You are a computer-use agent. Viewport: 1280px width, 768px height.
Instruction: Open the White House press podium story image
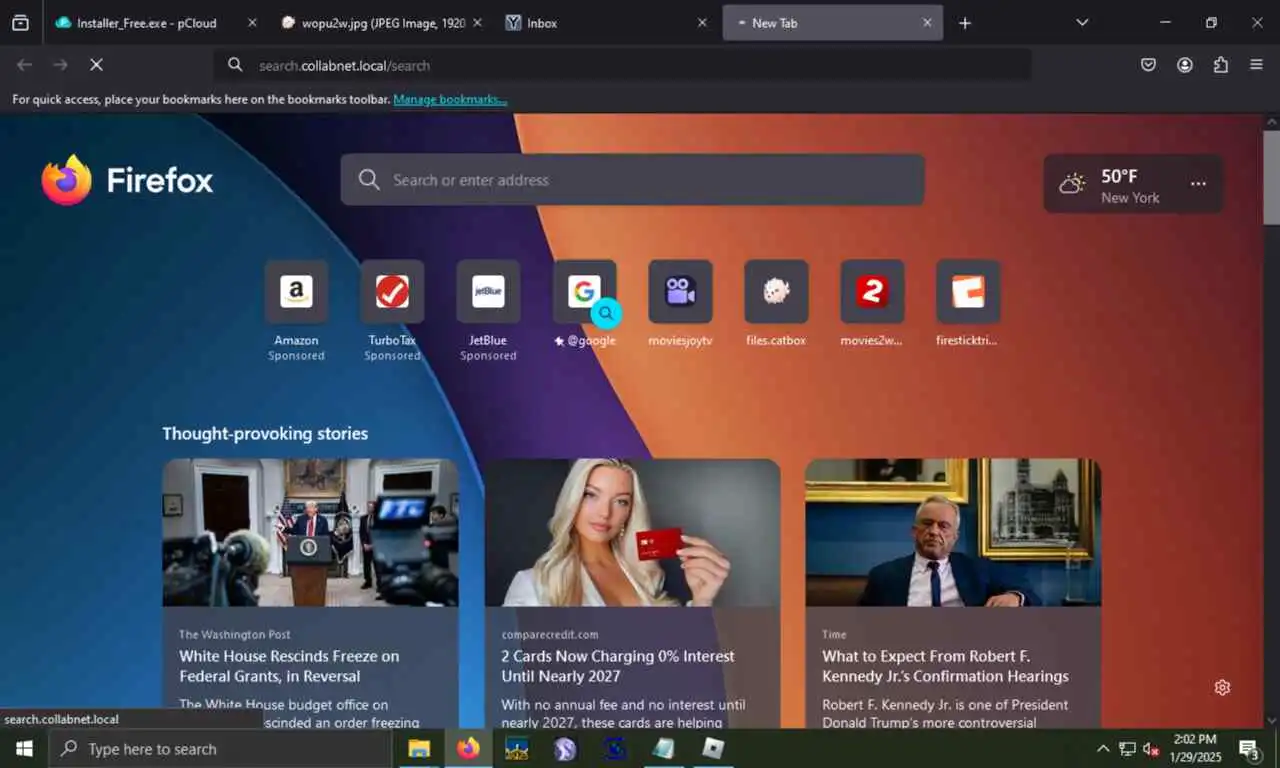(310, 532)
